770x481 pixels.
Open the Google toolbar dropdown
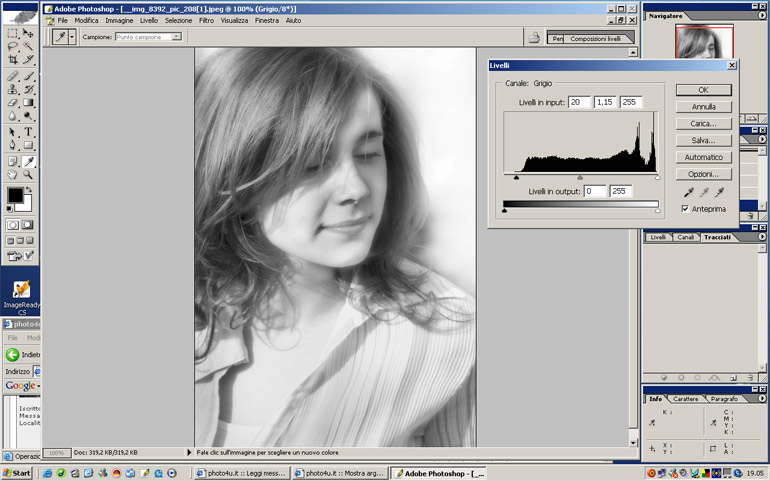pos(39,386)
